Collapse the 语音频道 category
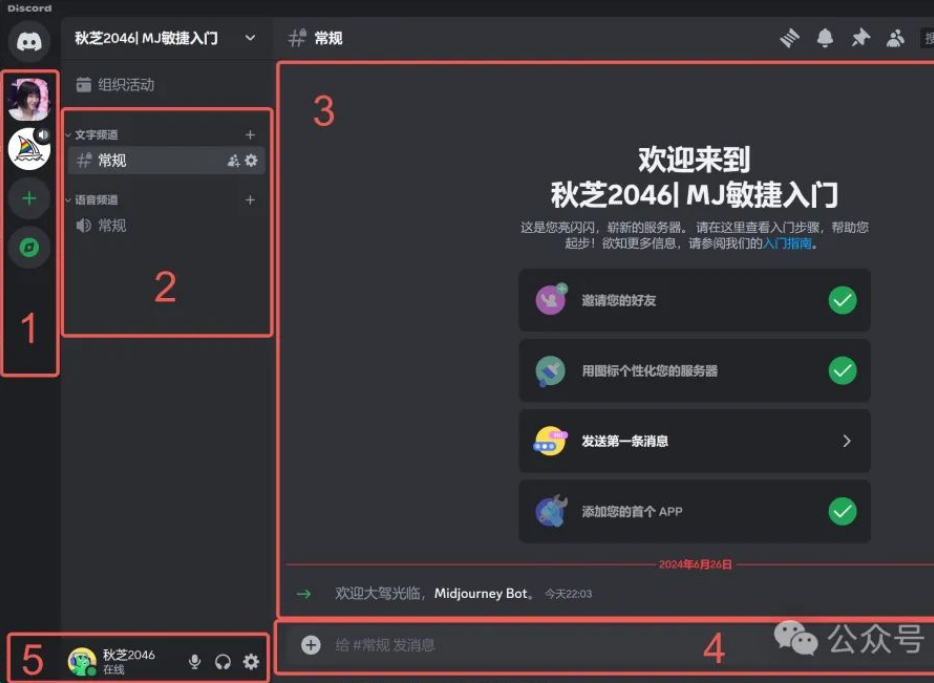Screen dimensions: 934x683 point(68,200)
